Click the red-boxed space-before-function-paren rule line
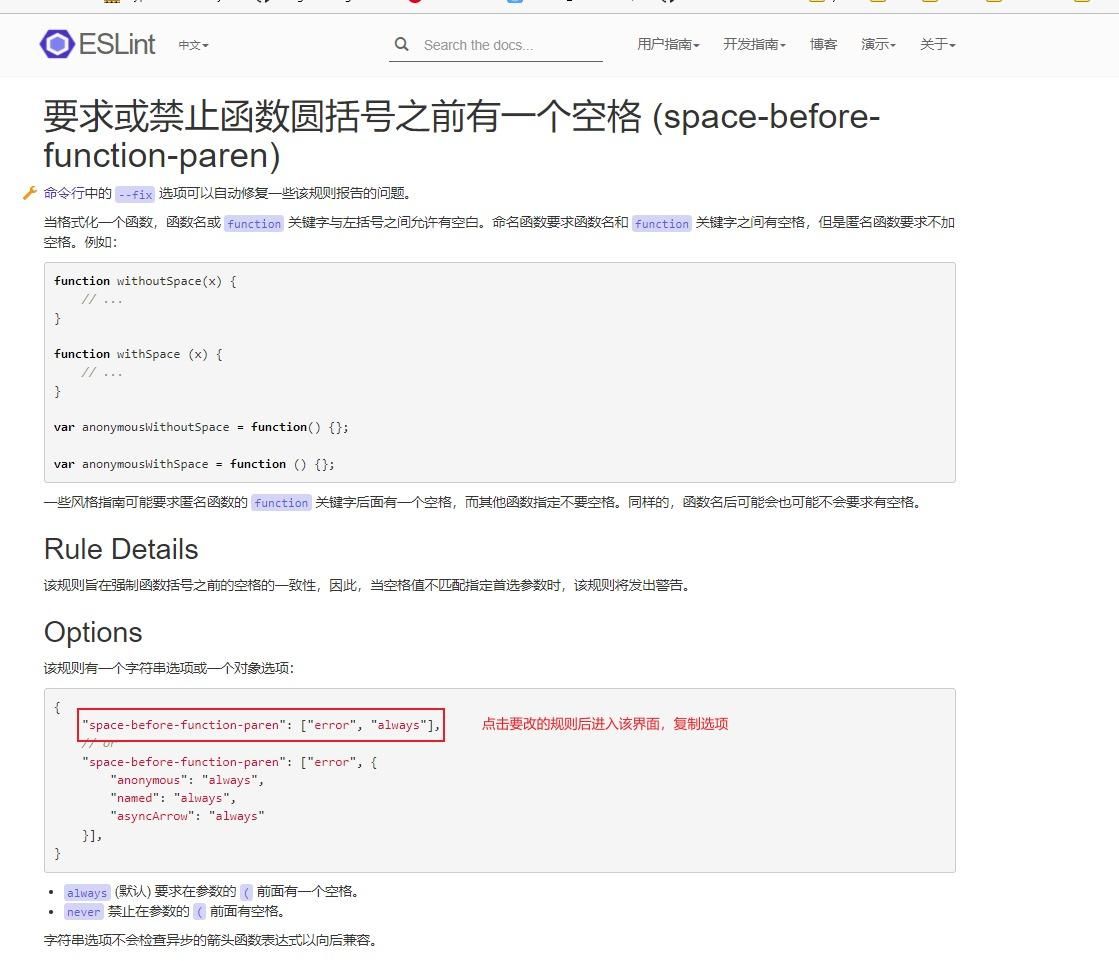Image resolution: width=1119 pixels, height=961 pixels. click(261, 725)
